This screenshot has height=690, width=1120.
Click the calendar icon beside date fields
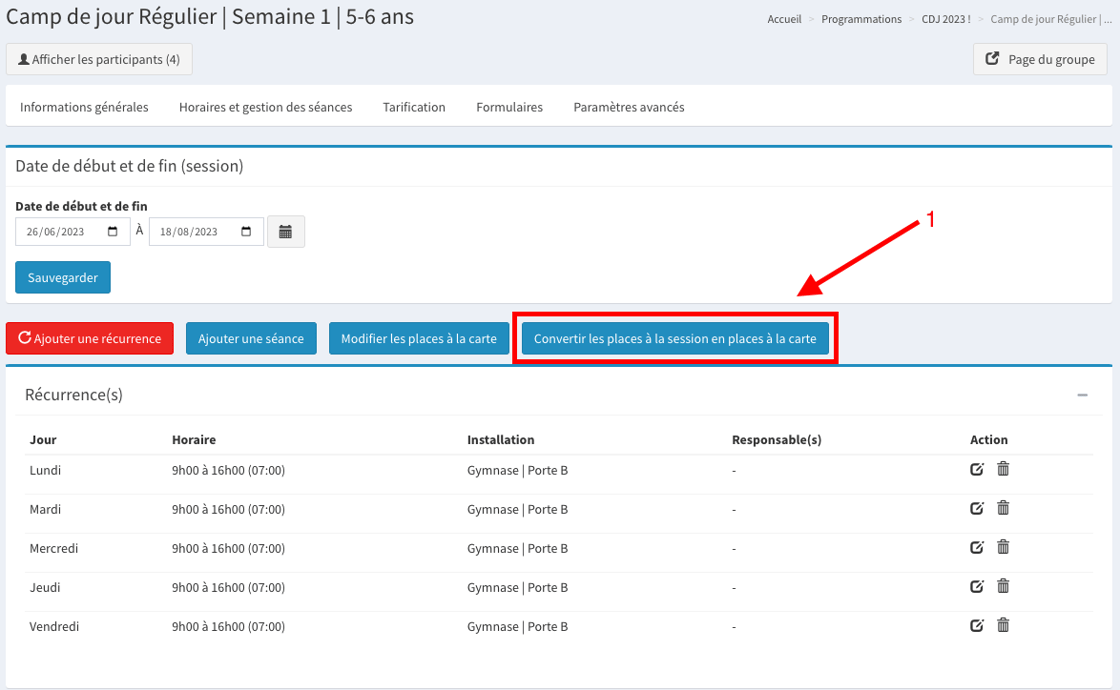(x=285, y=231)
